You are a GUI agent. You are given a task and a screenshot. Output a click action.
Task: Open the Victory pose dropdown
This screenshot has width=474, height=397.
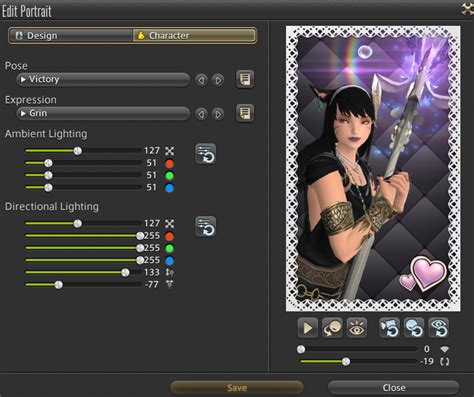tap(103, 80)
